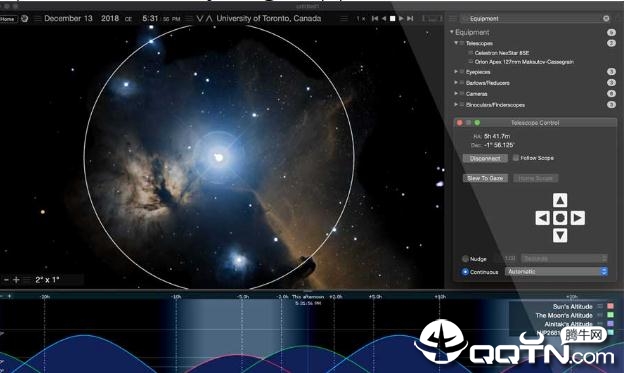Slew telescope right with right arrow
624x373 pixels.
pyautogui.click(x=577, y=218)
